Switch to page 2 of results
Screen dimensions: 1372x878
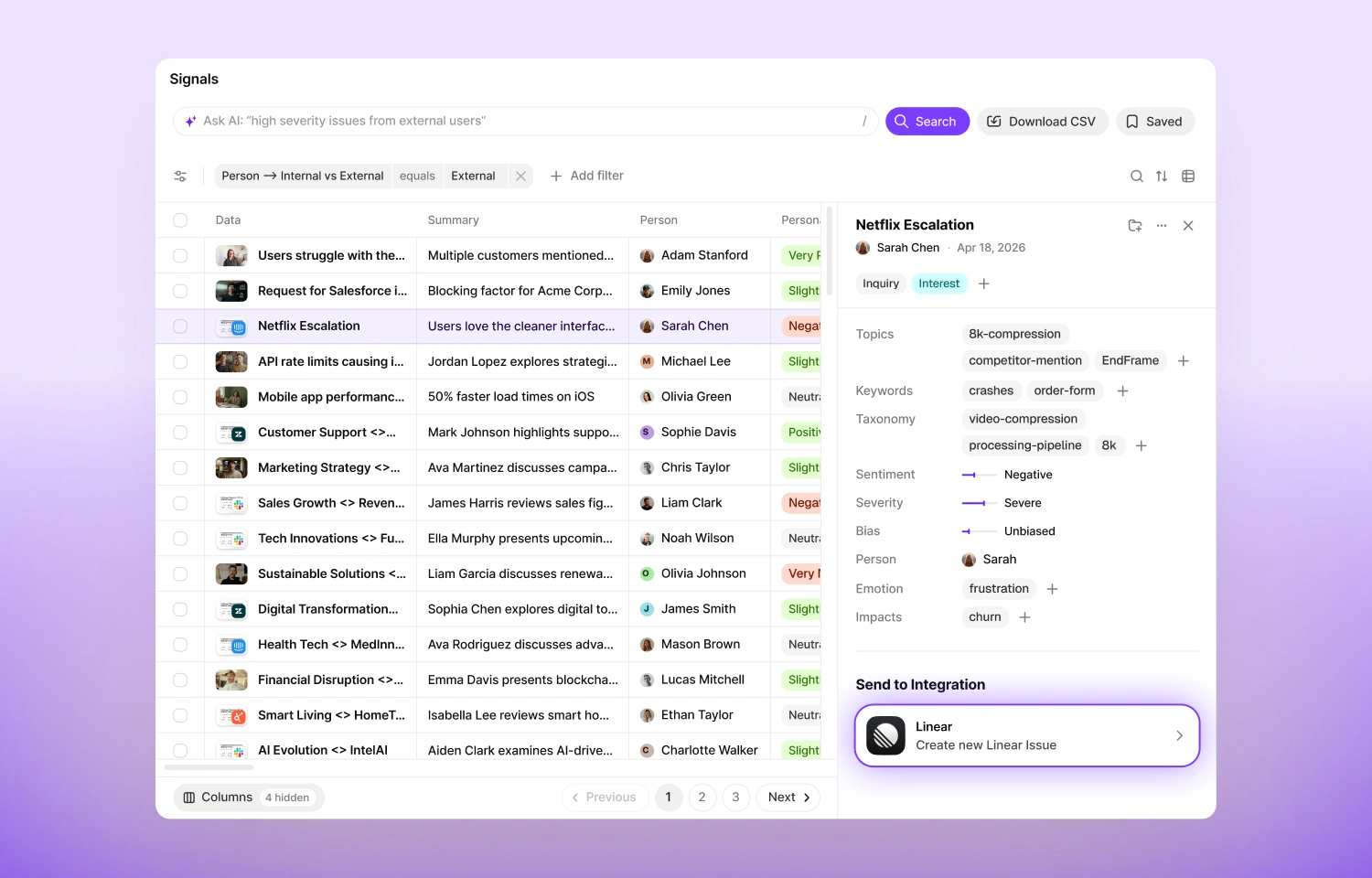pos(702,797)
